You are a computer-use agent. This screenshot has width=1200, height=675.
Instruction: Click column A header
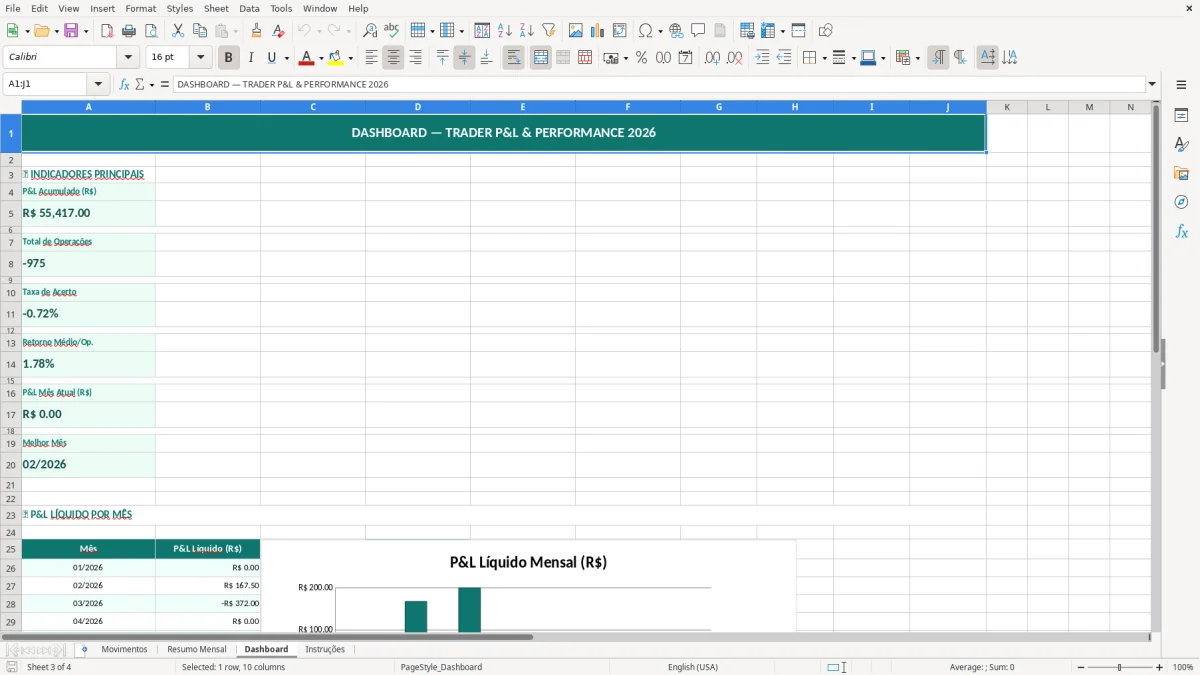[x=88, y=107]
